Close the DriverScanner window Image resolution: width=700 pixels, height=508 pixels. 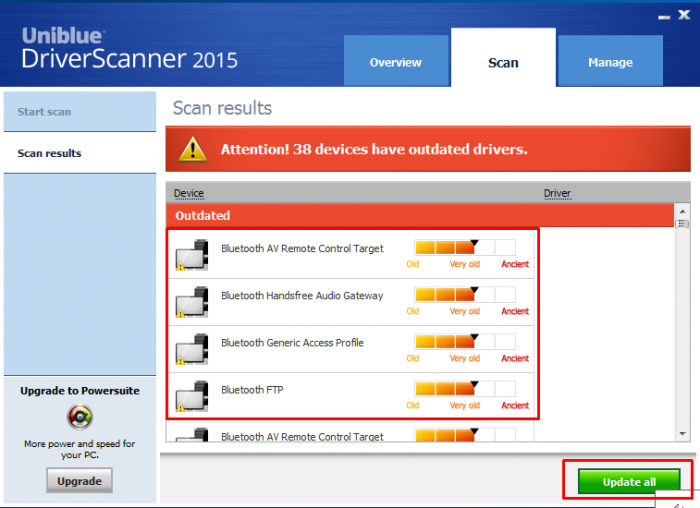pos(684,15)
